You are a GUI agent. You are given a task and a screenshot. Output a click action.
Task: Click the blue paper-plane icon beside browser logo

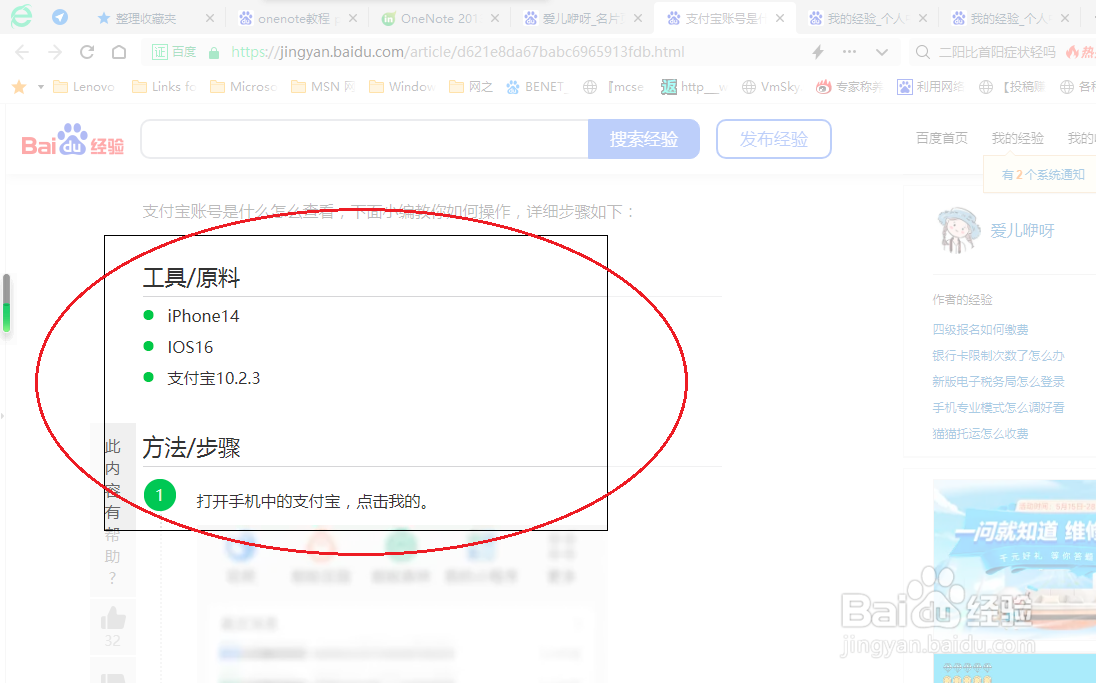(60, 17)
